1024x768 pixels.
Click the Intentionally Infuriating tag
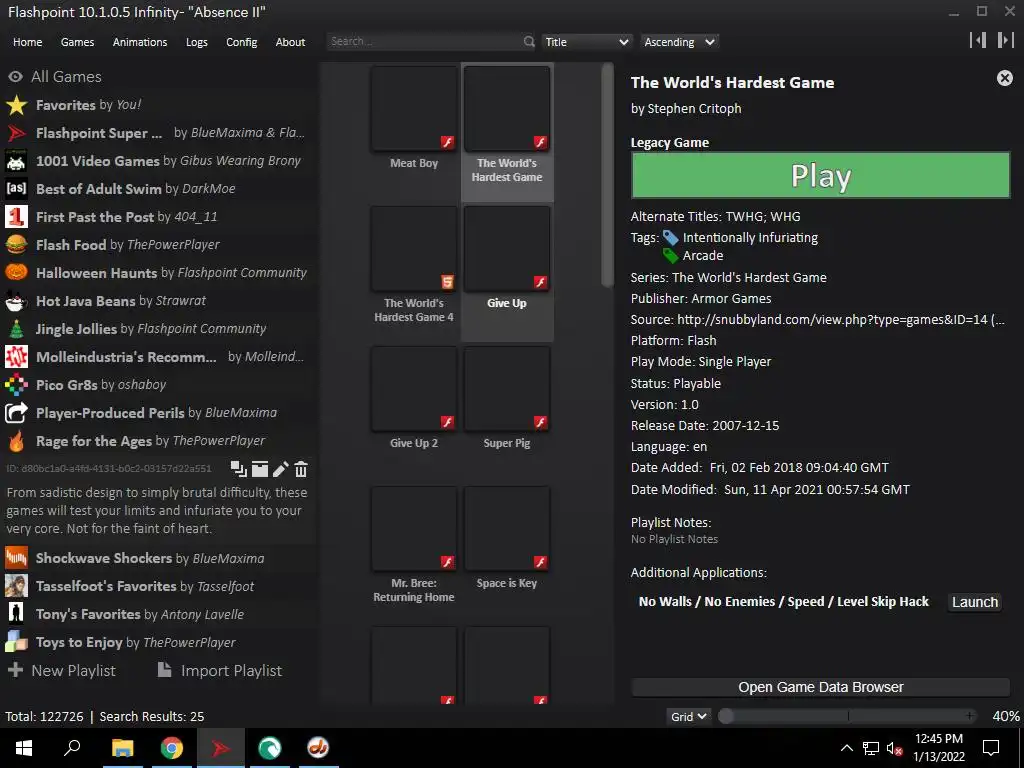[750, 238]
